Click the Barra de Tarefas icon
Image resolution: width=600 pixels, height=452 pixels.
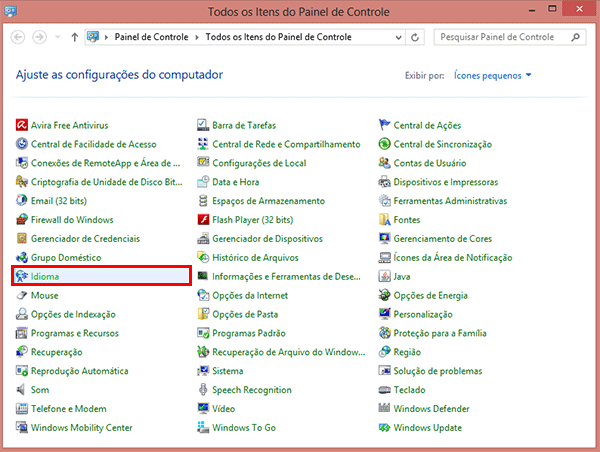click(203, 125)
